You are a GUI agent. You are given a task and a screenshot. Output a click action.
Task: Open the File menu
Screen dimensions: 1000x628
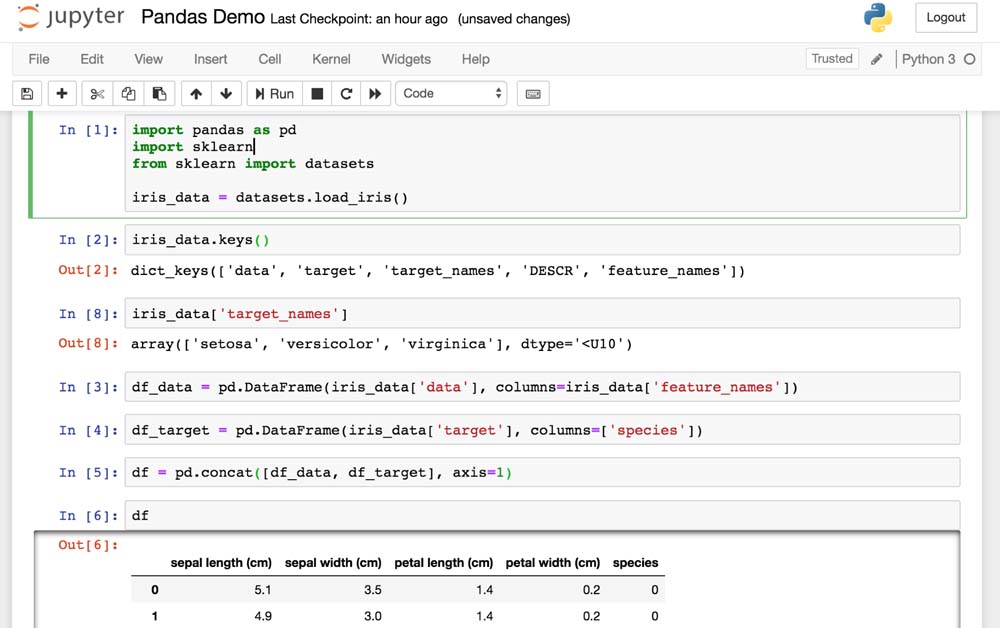[x=39, y=59]
